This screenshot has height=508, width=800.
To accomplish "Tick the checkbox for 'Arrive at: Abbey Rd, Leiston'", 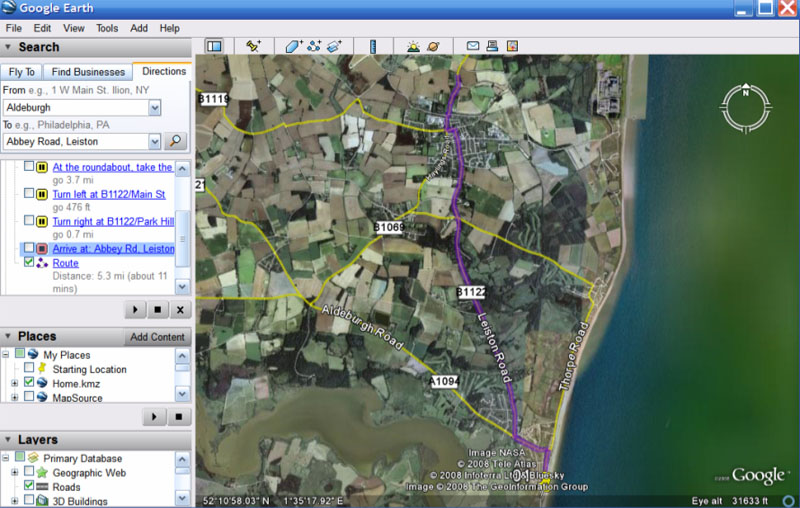I will [29, 248].
